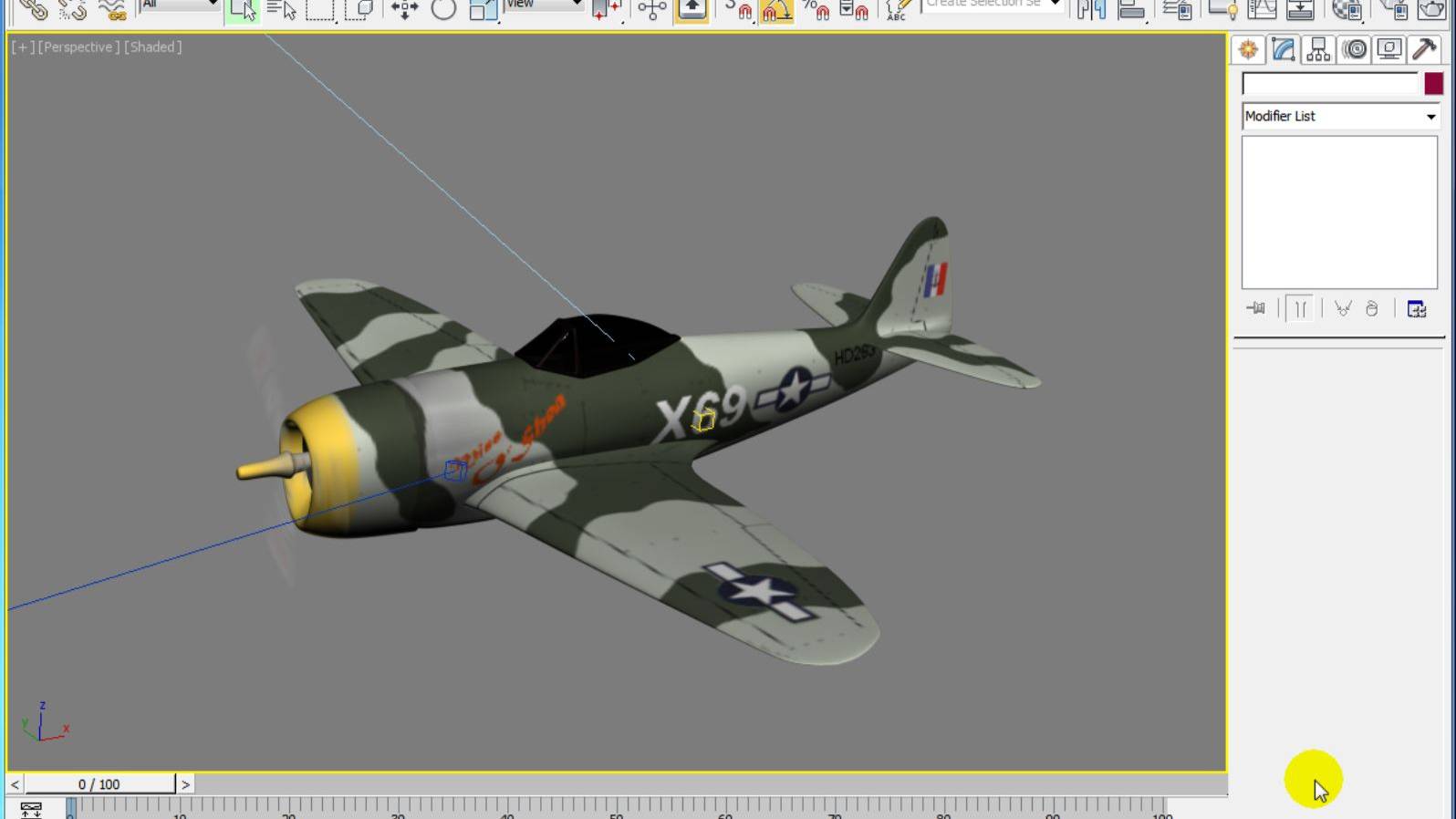Click the time slider previous frame arrow
This screenshot has height=819, width=1456.
16,784
